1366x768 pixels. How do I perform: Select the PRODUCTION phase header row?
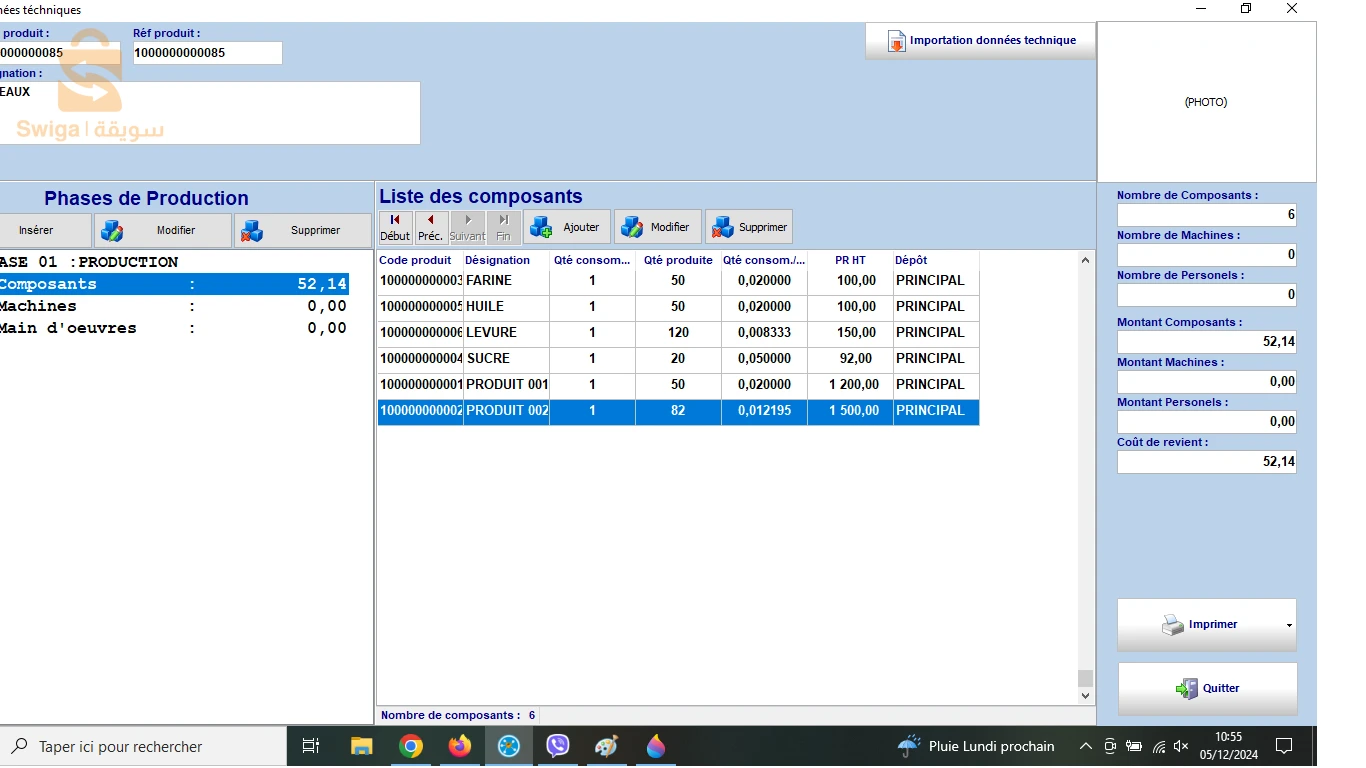(x=174, y=262)
